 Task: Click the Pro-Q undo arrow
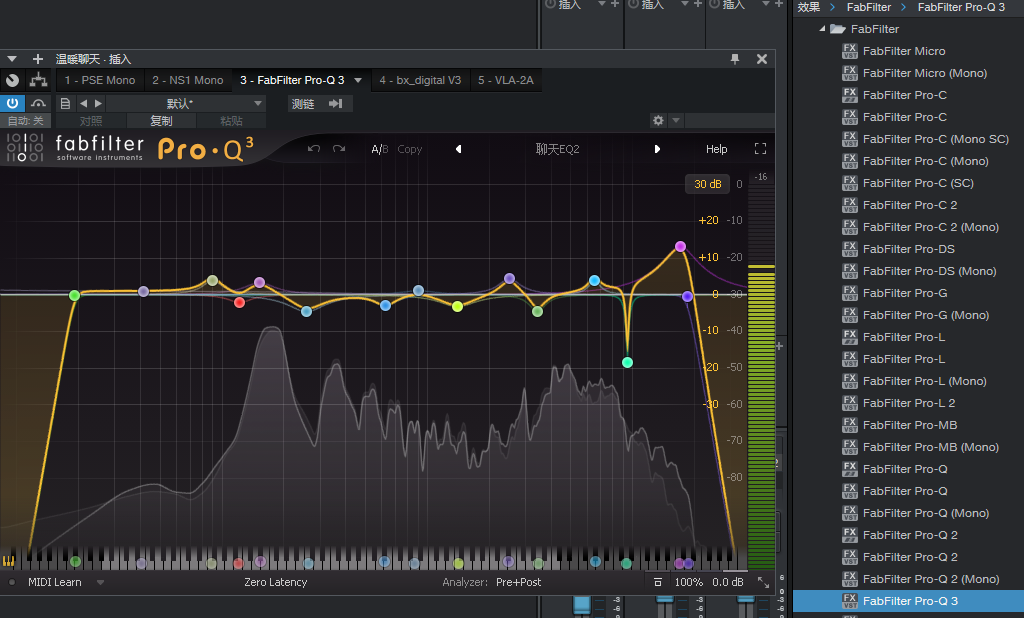tap(314, 149)
